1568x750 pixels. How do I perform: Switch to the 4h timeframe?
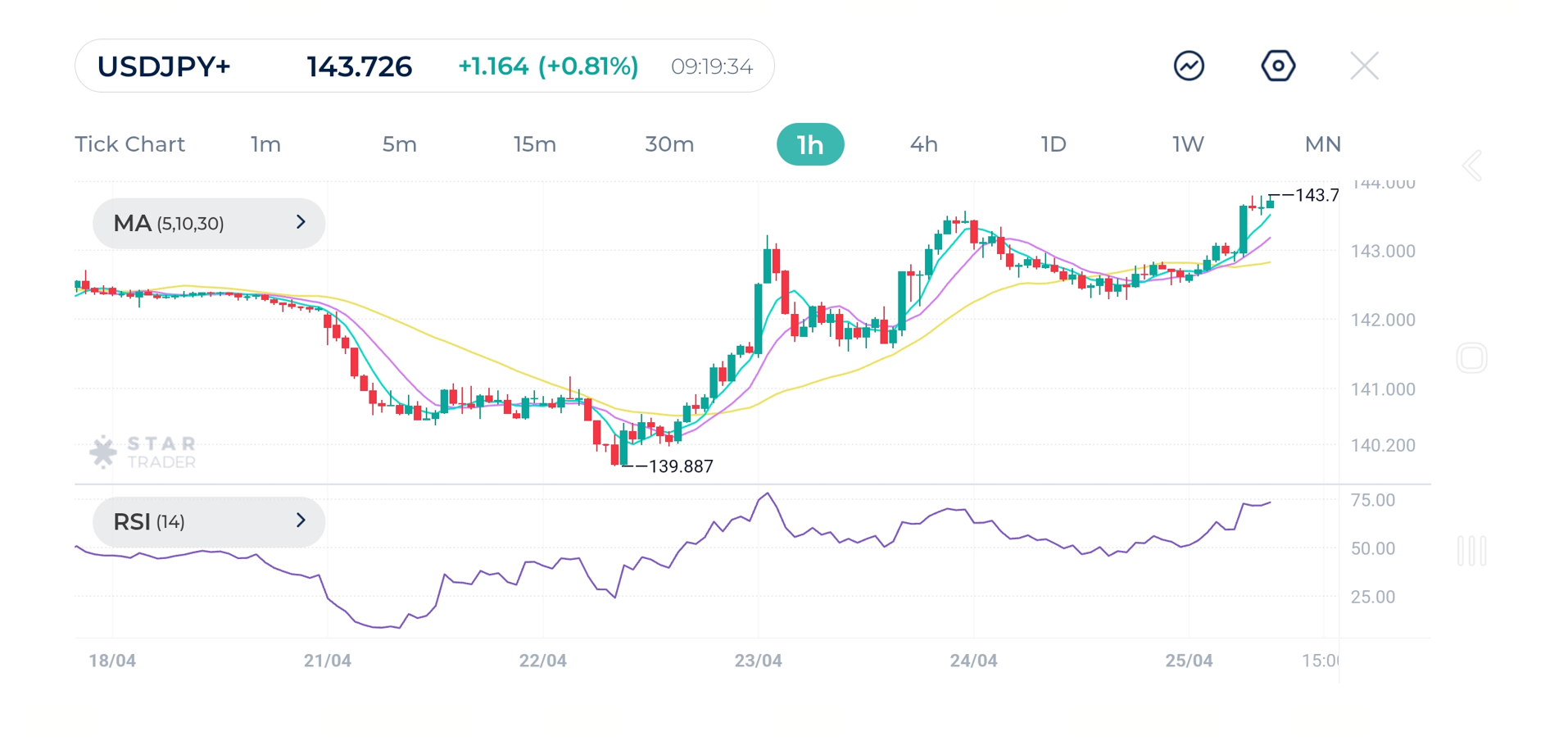pos(923,144)
